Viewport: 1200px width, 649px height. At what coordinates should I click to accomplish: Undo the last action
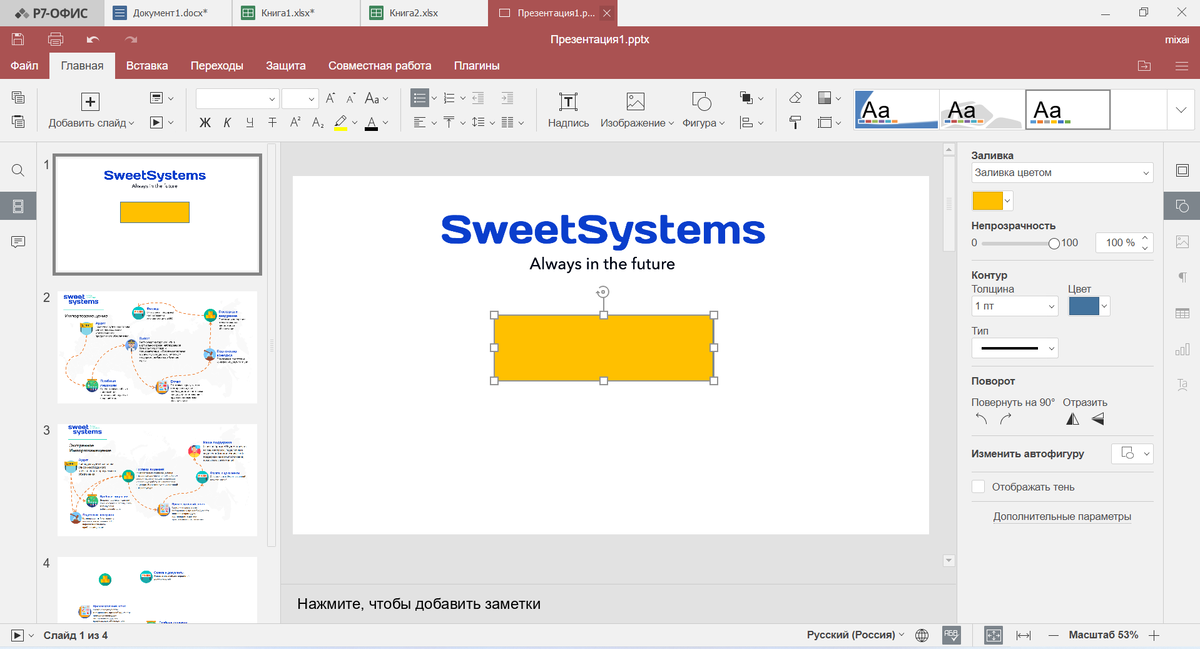[93, 39]
